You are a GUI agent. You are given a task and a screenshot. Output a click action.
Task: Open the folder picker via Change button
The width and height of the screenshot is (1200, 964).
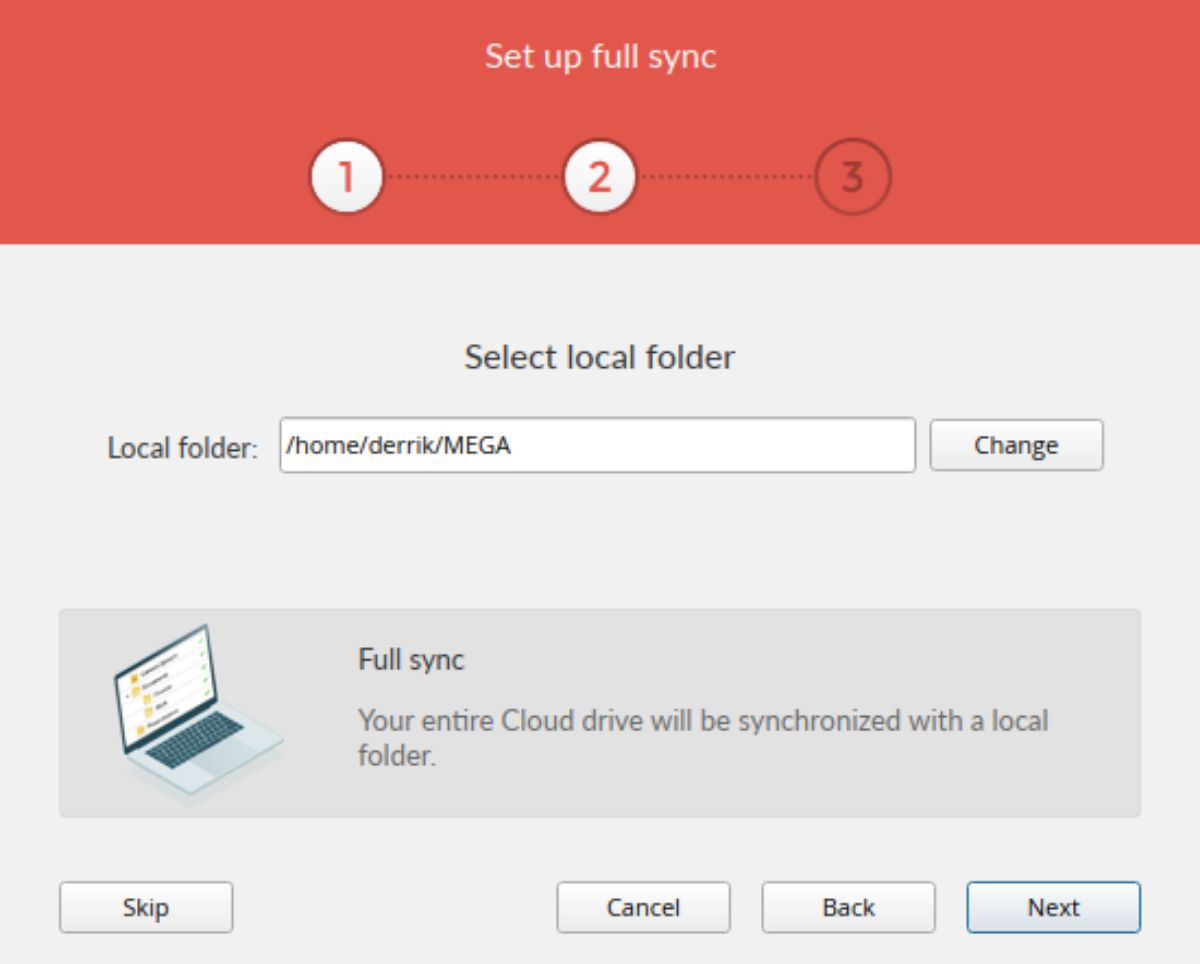click(x=1016, y=446)
